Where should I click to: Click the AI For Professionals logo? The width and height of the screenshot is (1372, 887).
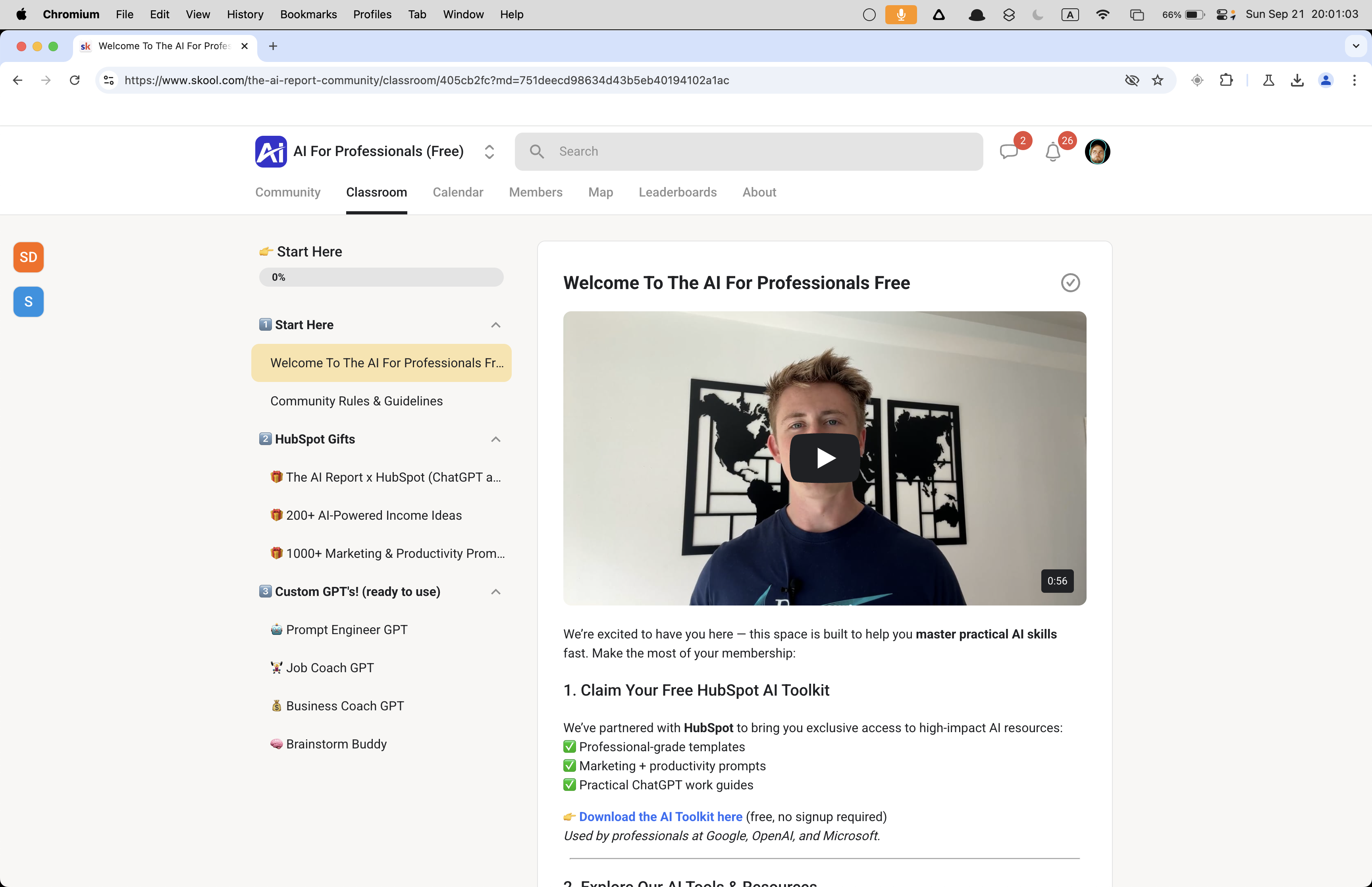(x=271, y=152)
